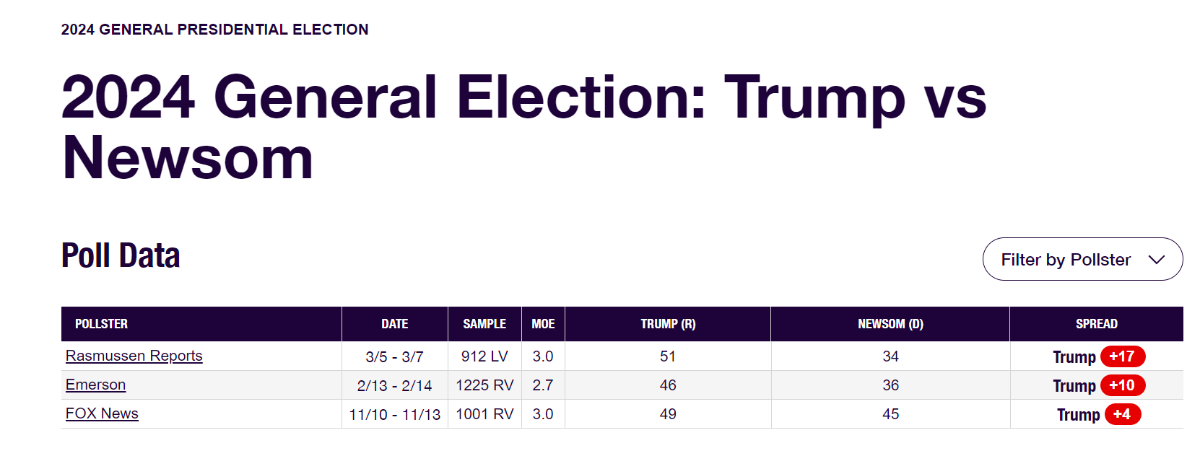Click the red +4 spread badge
The image size is (1200, 456).
[x=1123, y=415]
